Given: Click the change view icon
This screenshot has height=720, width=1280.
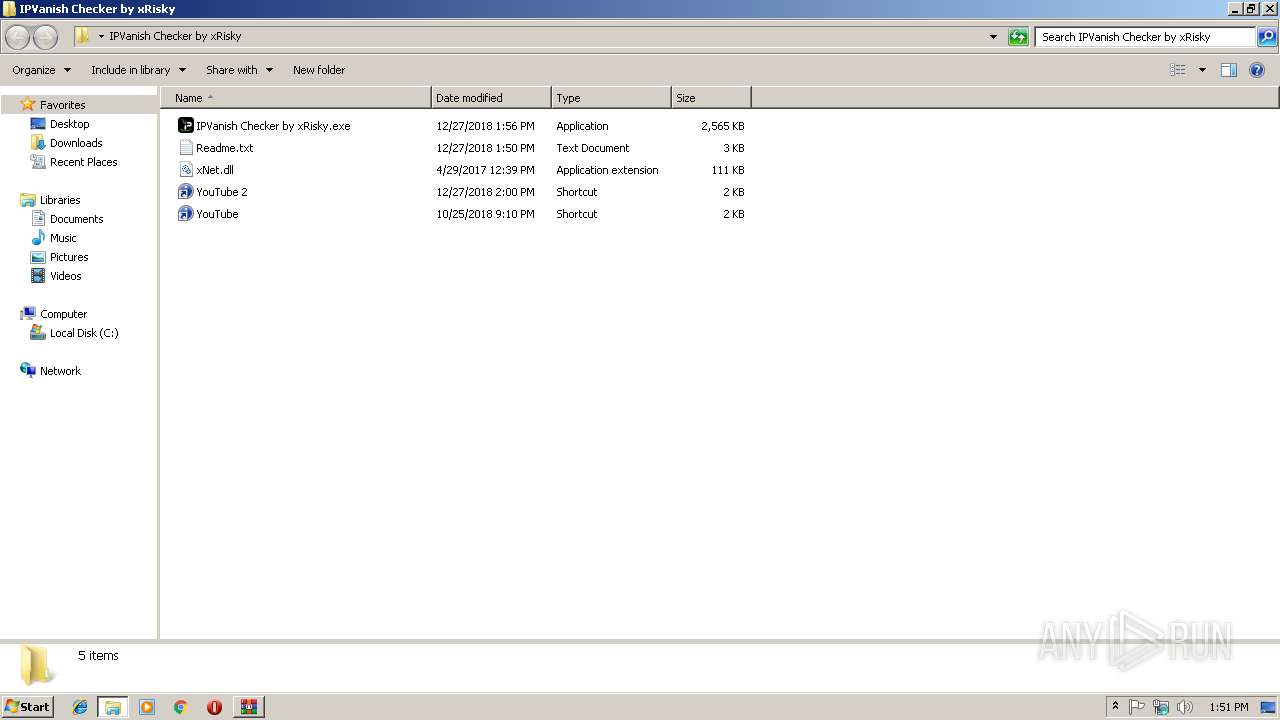Looking at the screenshot, I should 1178,70.
